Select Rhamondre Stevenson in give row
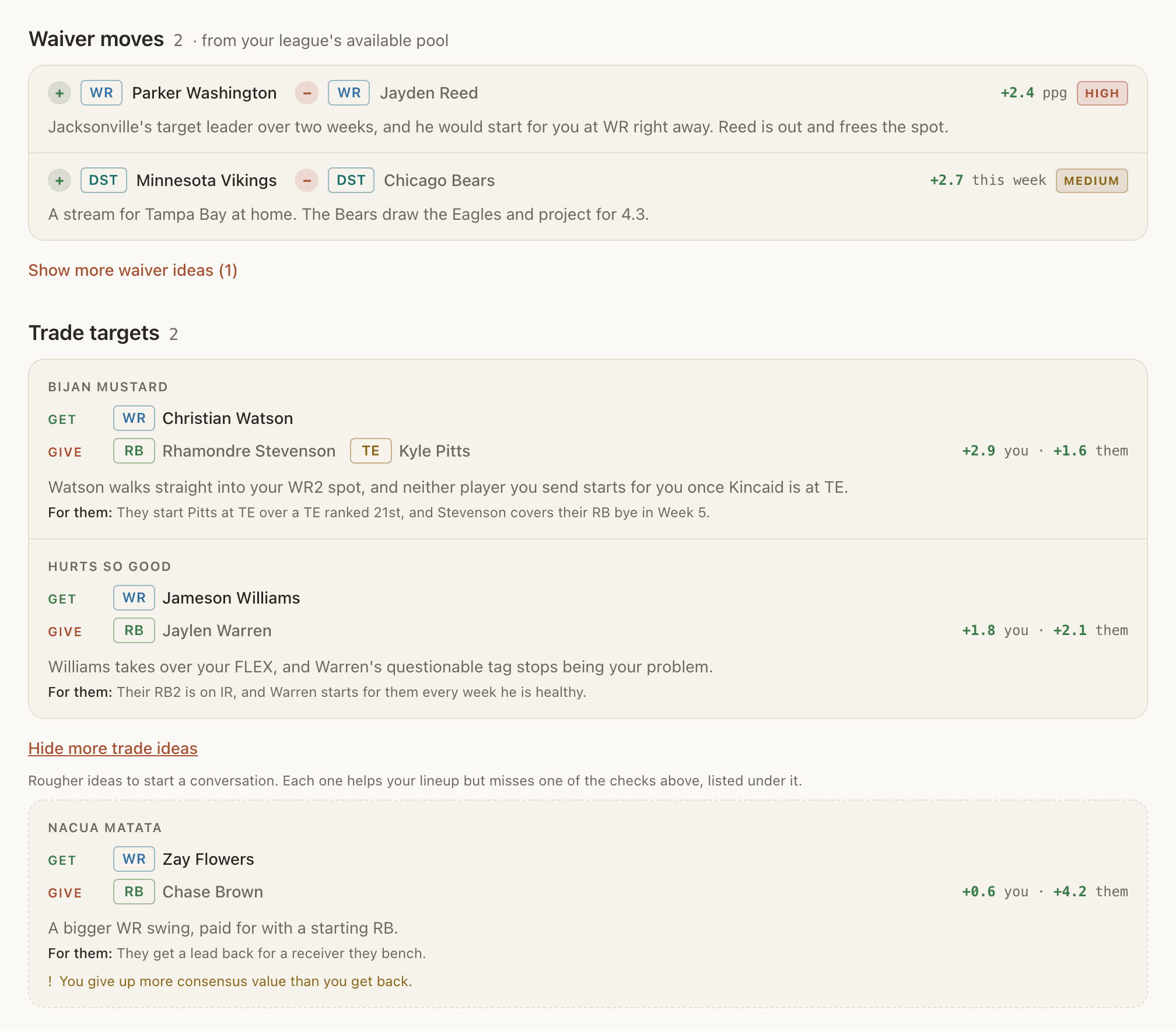 click(x=249, y=451)
